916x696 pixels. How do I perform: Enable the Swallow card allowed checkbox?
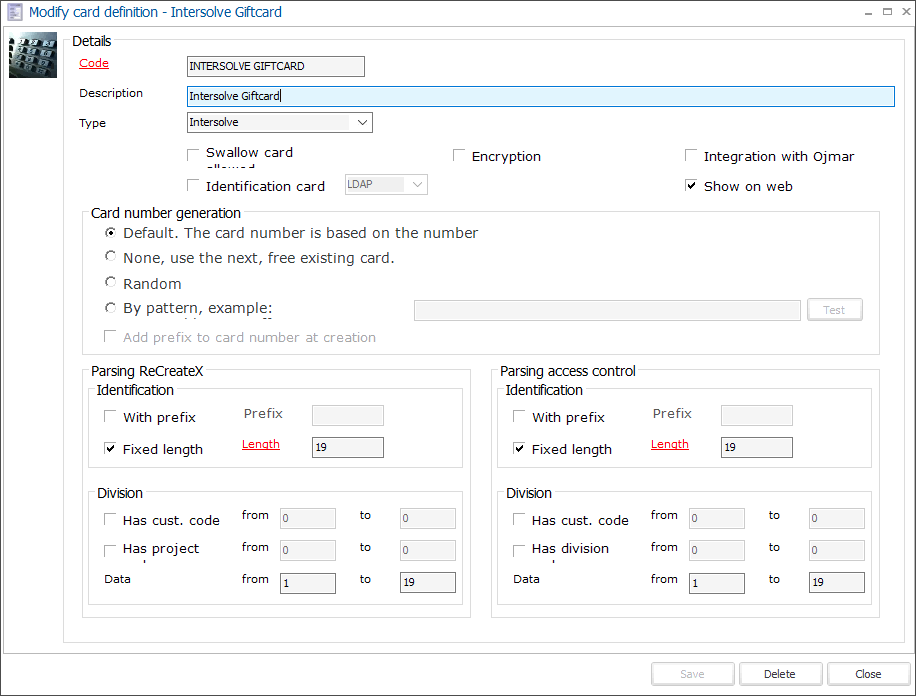(193, 155)
